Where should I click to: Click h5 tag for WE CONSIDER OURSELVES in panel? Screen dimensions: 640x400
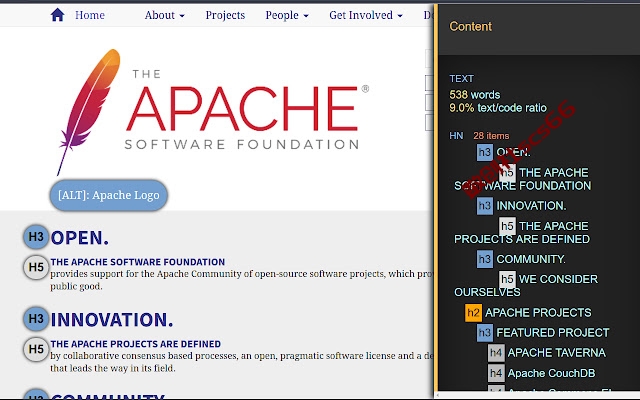(x=507, y=279)
